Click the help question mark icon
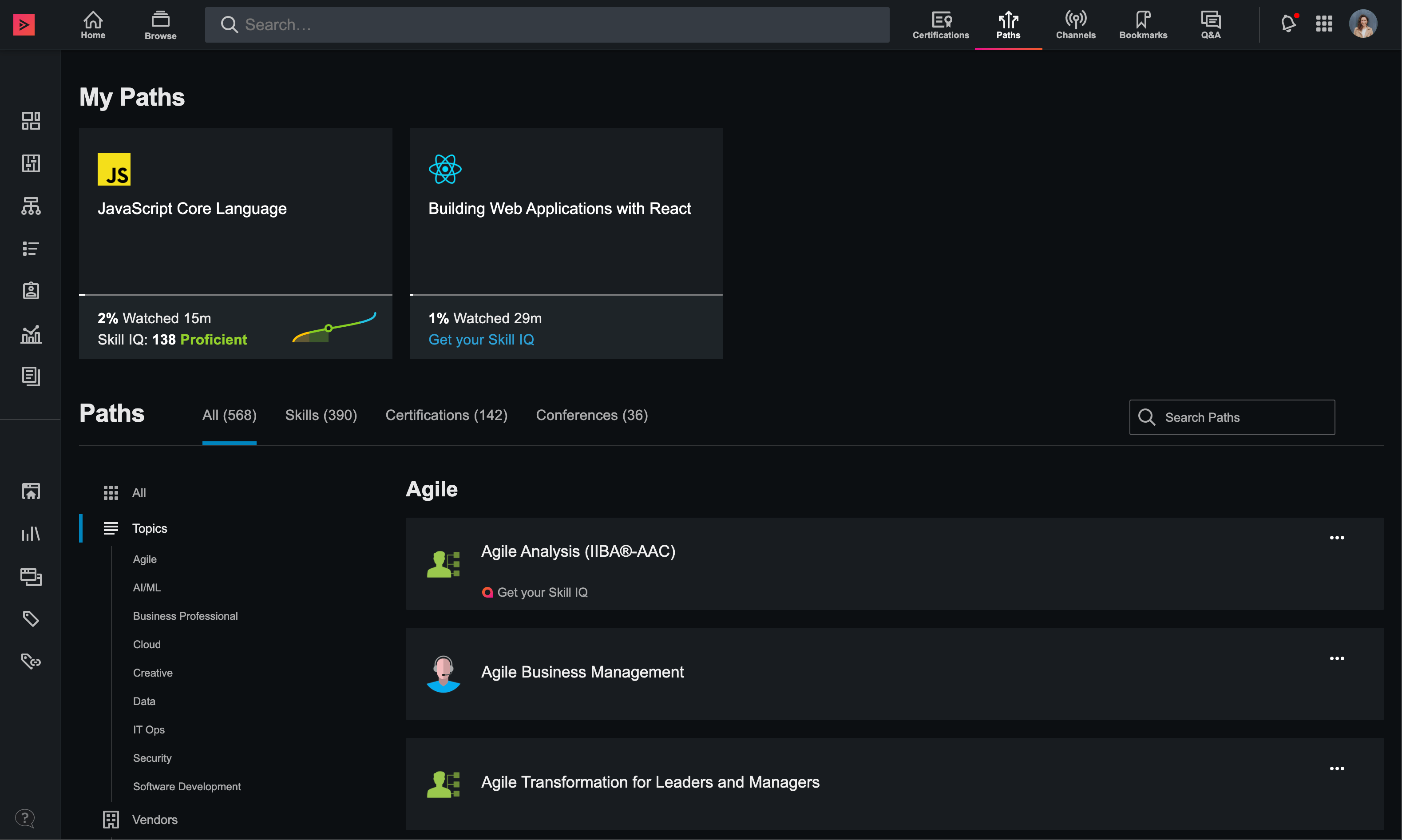Viewport: 1402px width, 840px height. pos(25,817)
